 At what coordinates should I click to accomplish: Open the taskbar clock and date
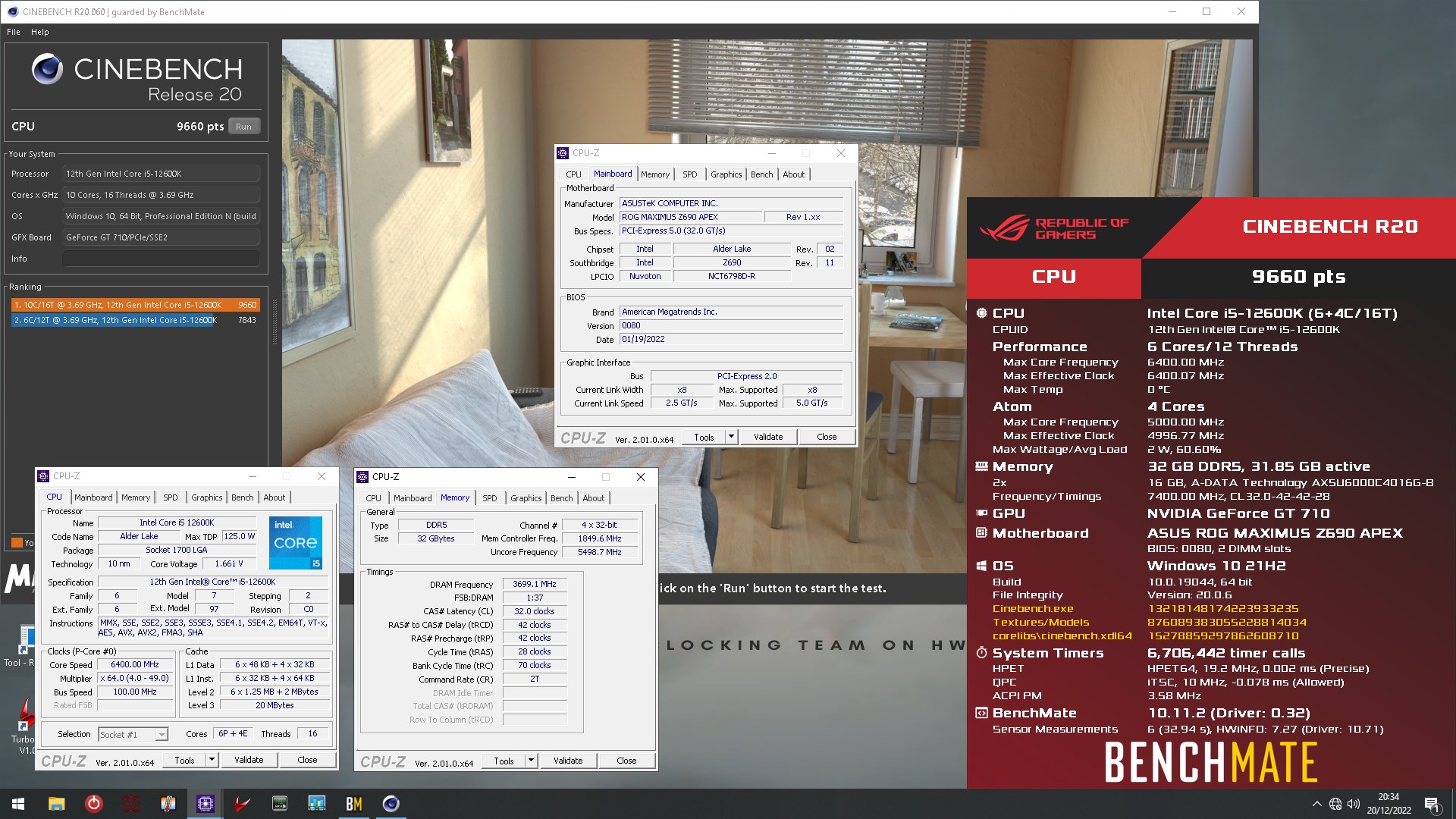tap(1389, 804)
